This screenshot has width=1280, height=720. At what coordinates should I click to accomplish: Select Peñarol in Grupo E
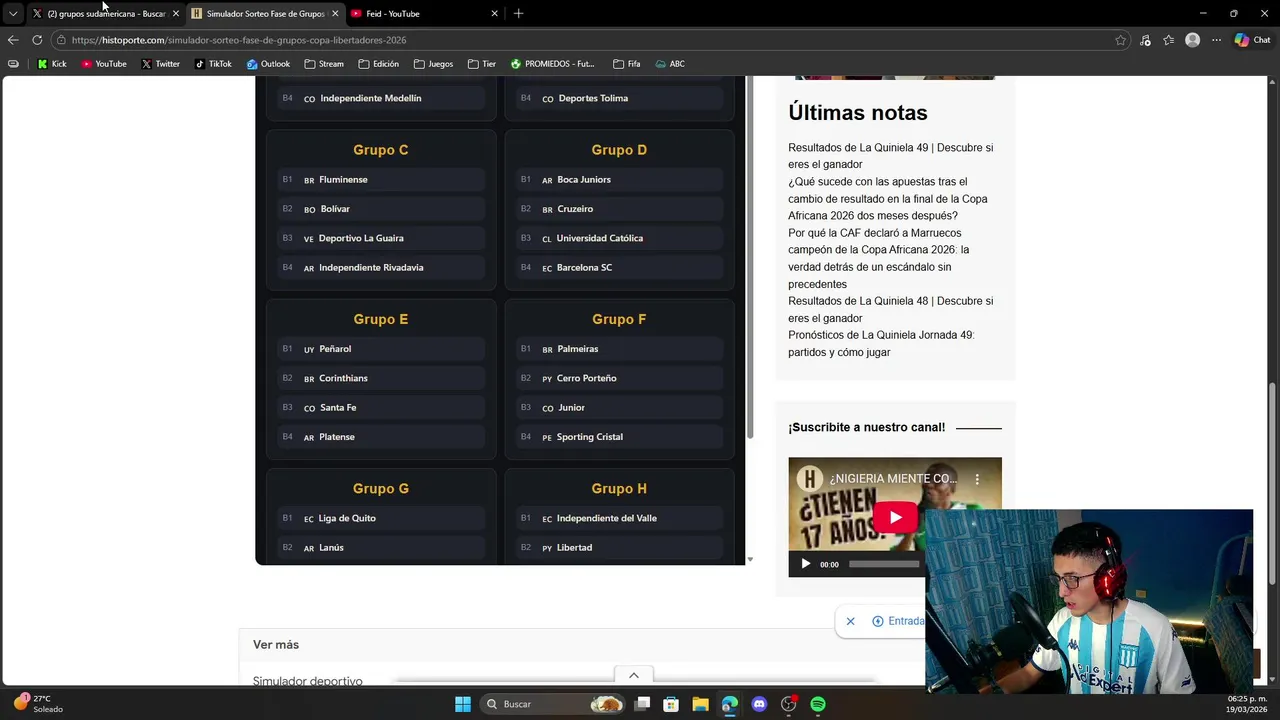[x=381, y=349]
